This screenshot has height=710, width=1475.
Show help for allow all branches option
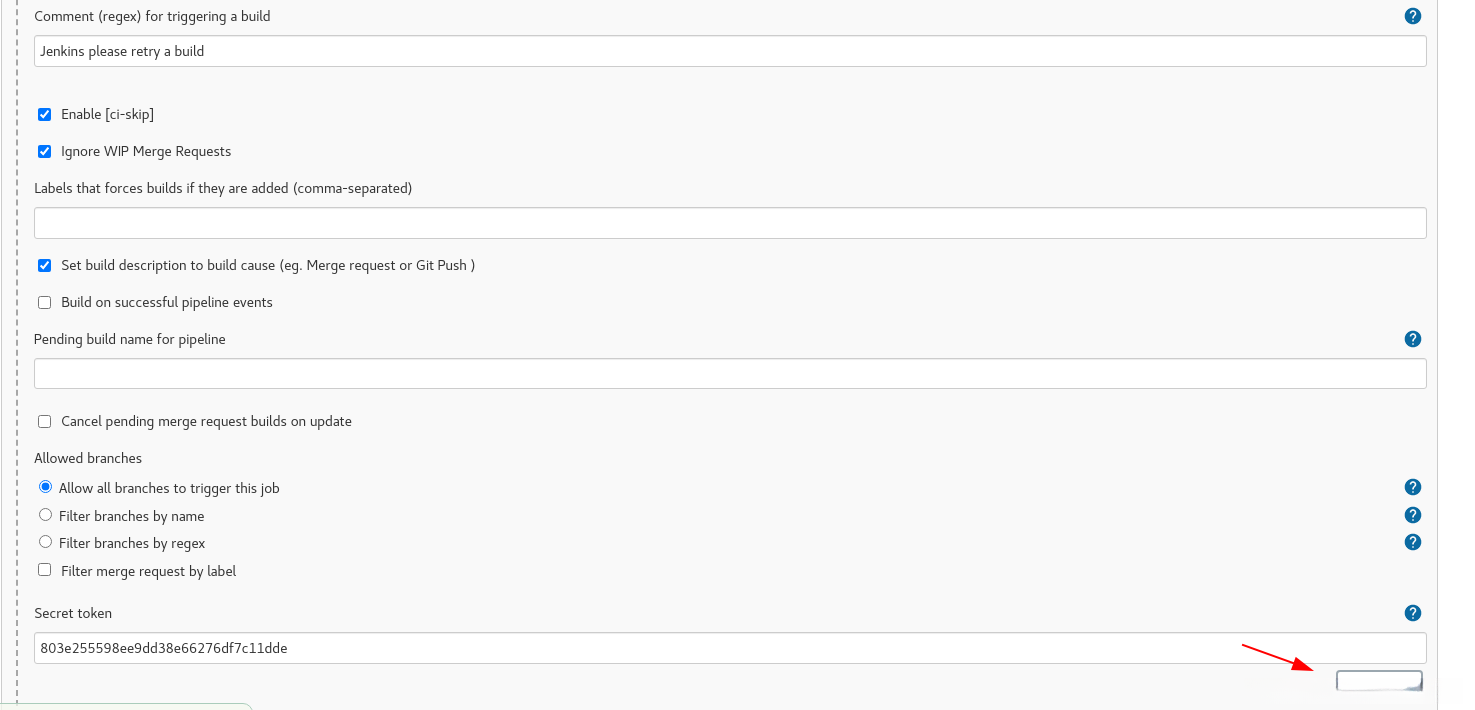pyautogui.click(x=1413, y=487)
